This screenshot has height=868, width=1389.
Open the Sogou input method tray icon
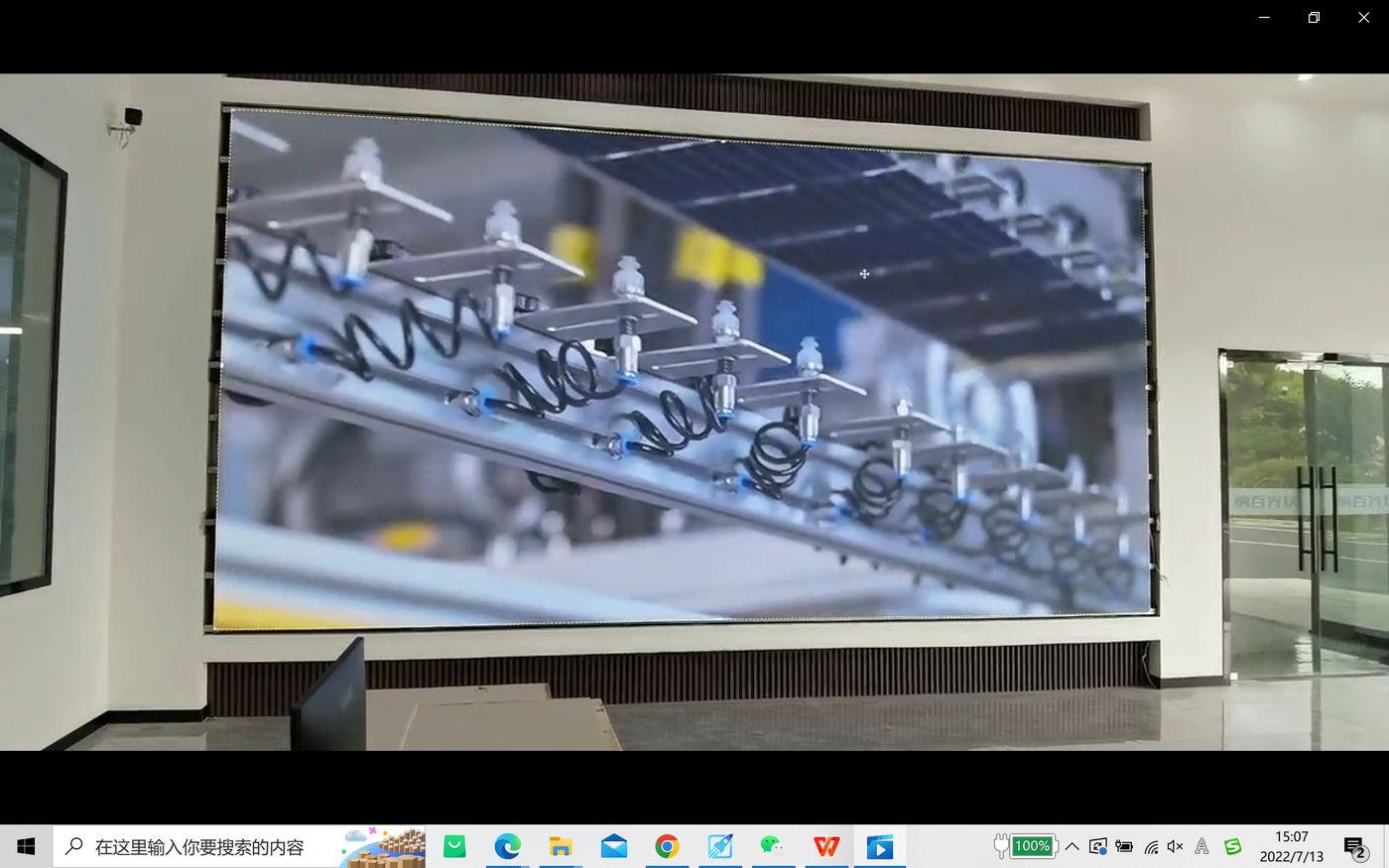point(1232,846)
